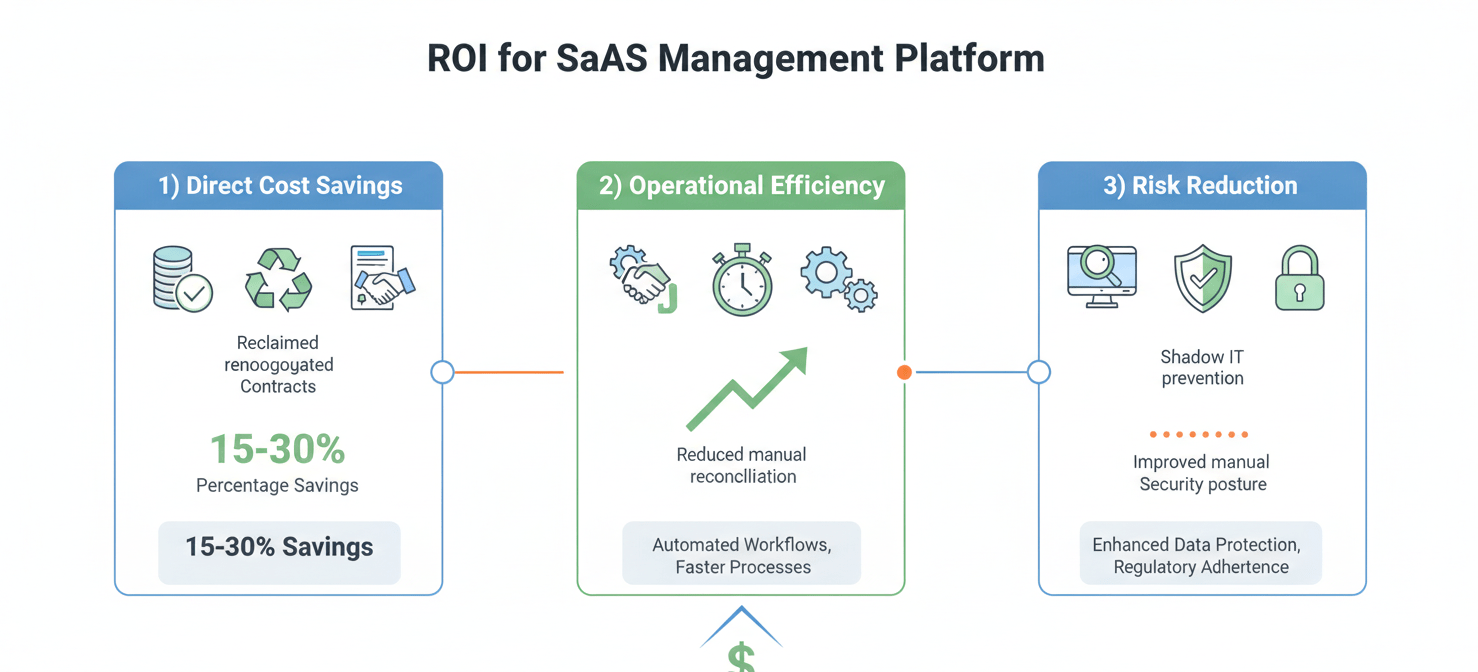Image resolution: width=1478 pixels, height=672 pixels.
Task: Select the "3) Risk Reduction" header
Action: pos(1202,186)
